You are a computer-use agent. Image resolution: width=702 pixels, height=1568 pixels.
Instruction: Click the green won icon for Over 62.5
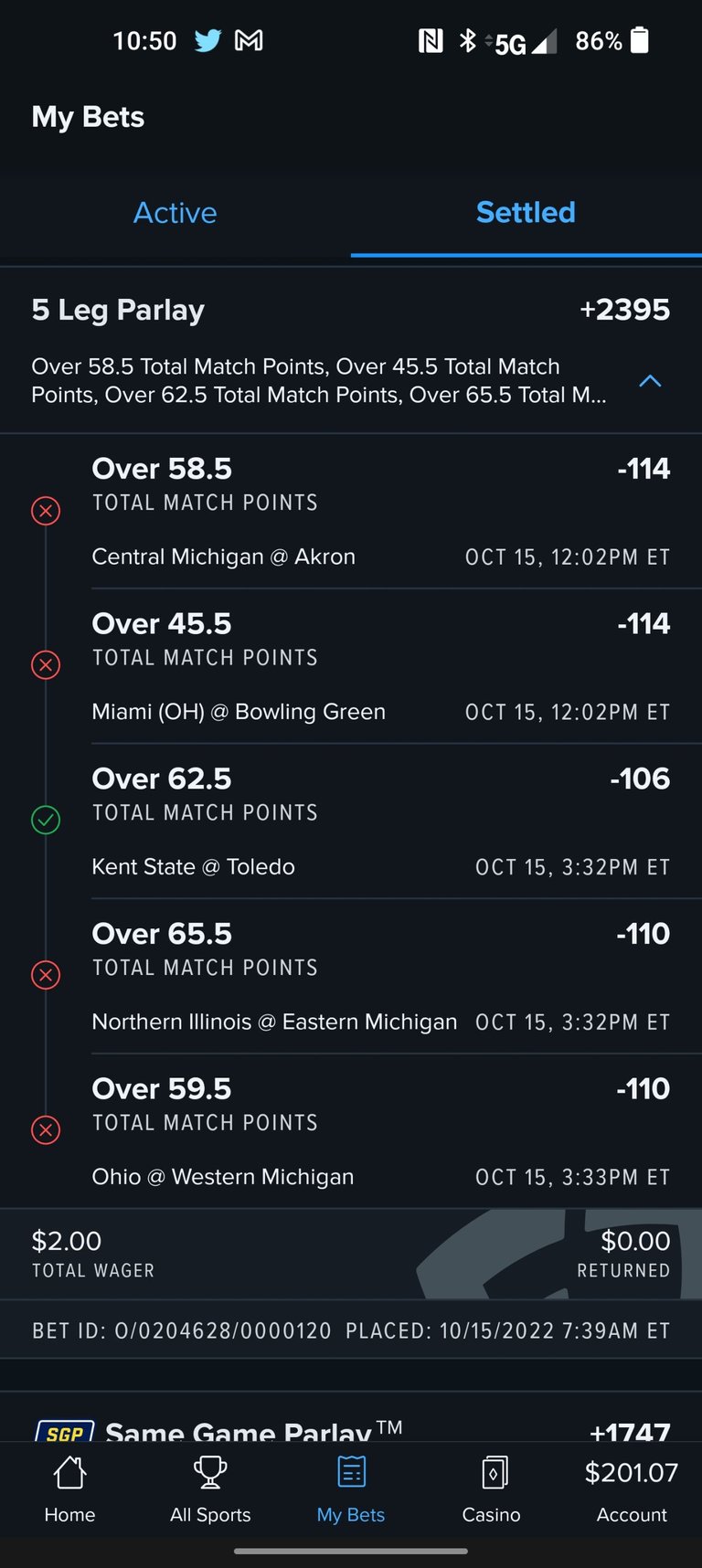46,820
